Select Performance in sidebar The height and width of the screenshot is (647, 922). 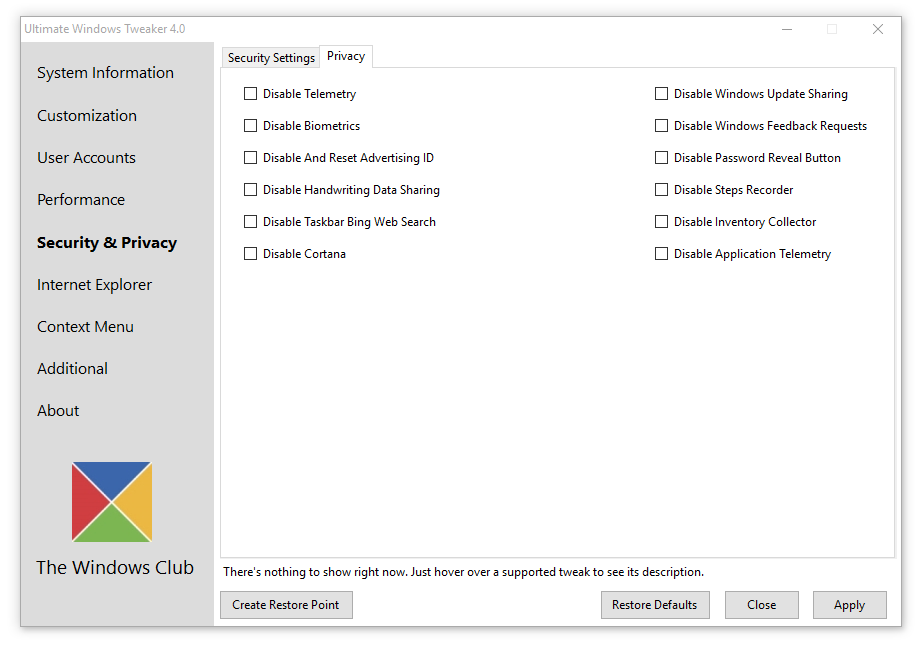81,200
